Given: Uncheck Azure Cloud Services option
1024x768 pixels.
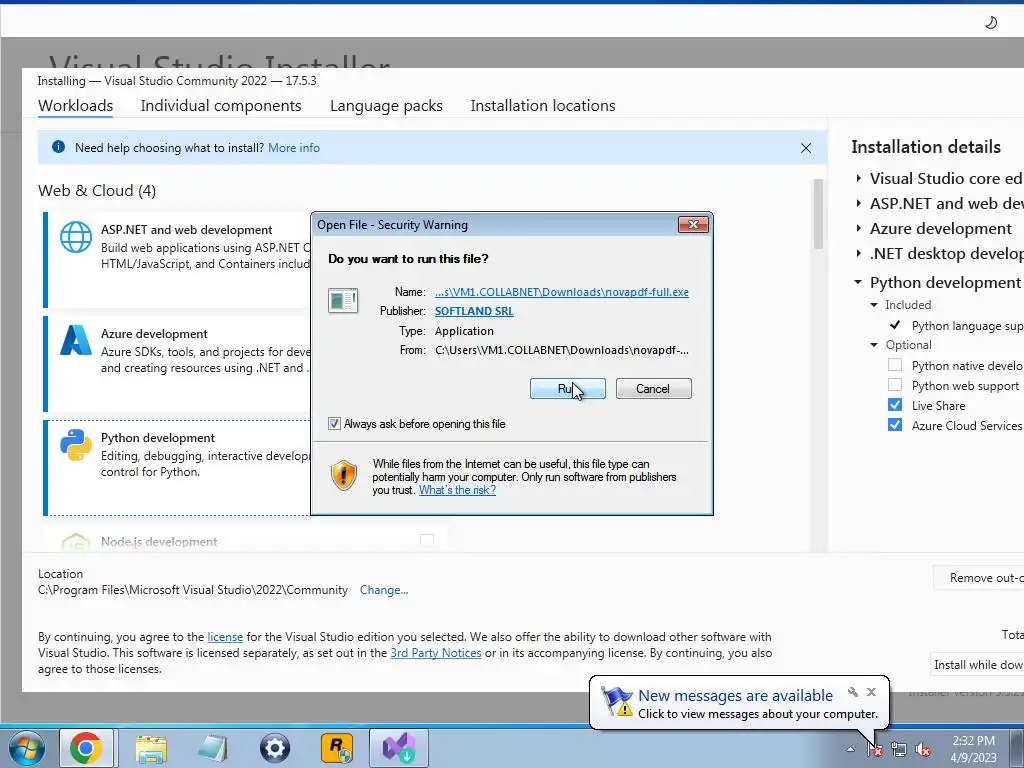Looking at the screenshot, I should tap(895, 425).
